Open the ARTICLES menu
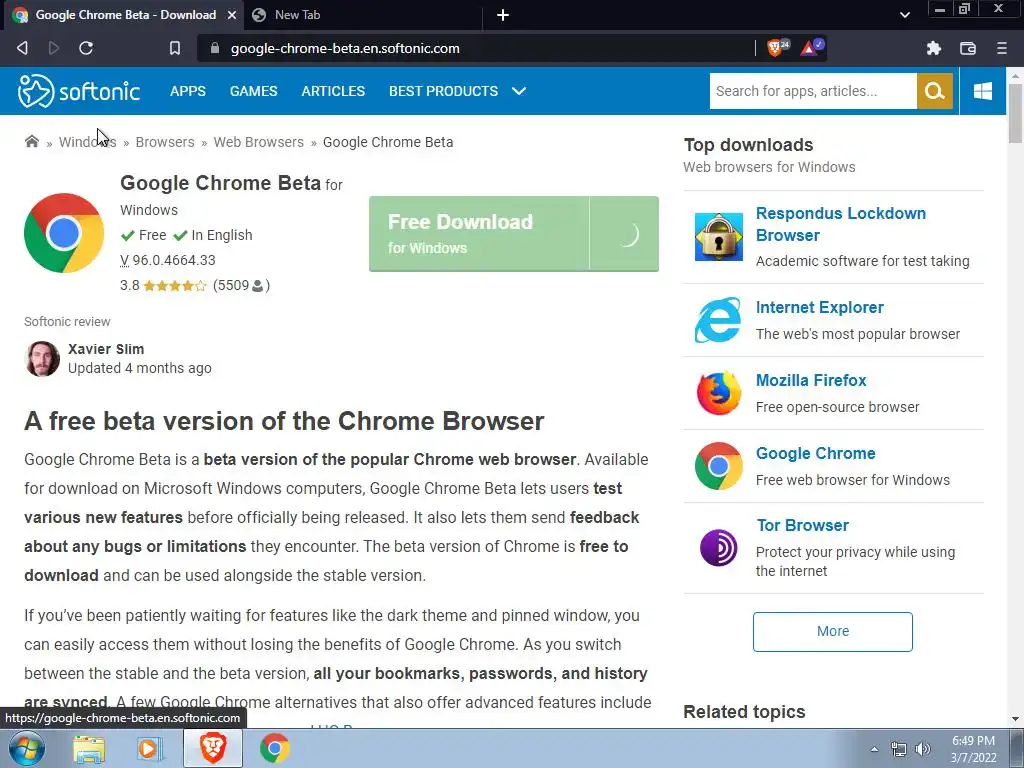This screenshot has height=768, width=1024. pos(333,91)
